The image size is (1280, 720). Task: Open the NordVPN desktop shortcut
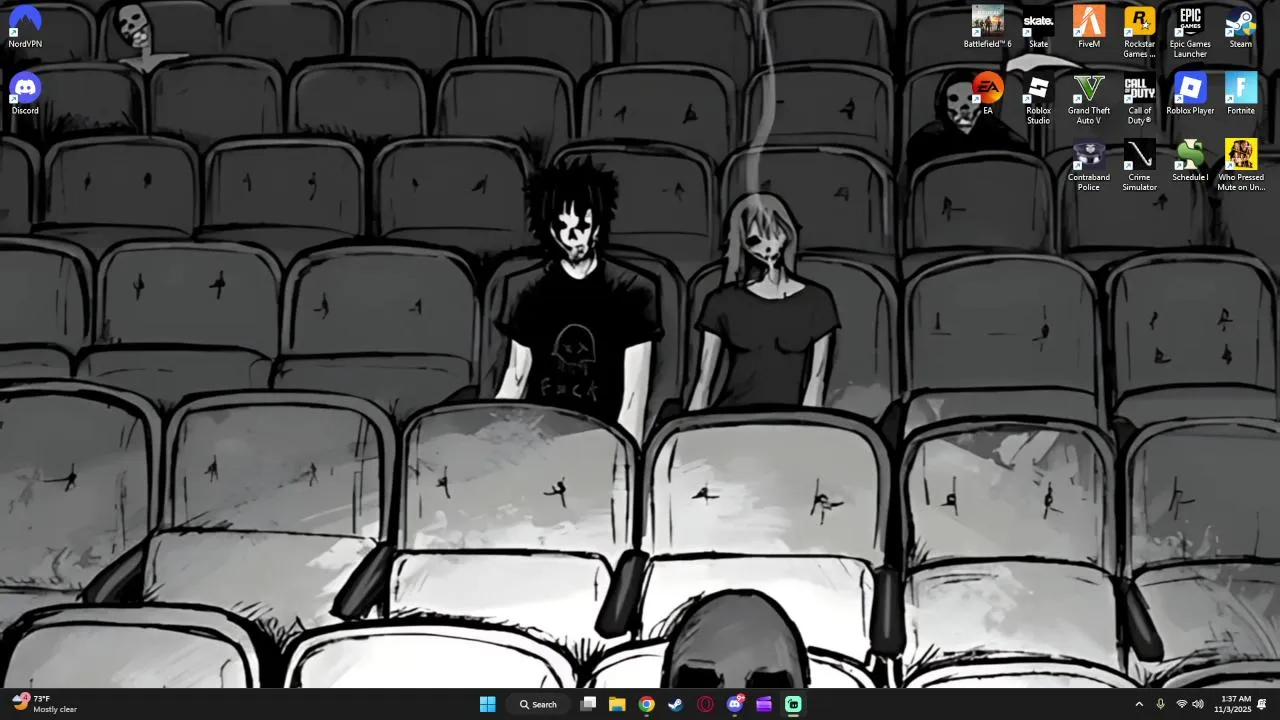pyautogui.click(x=25, y=27)
